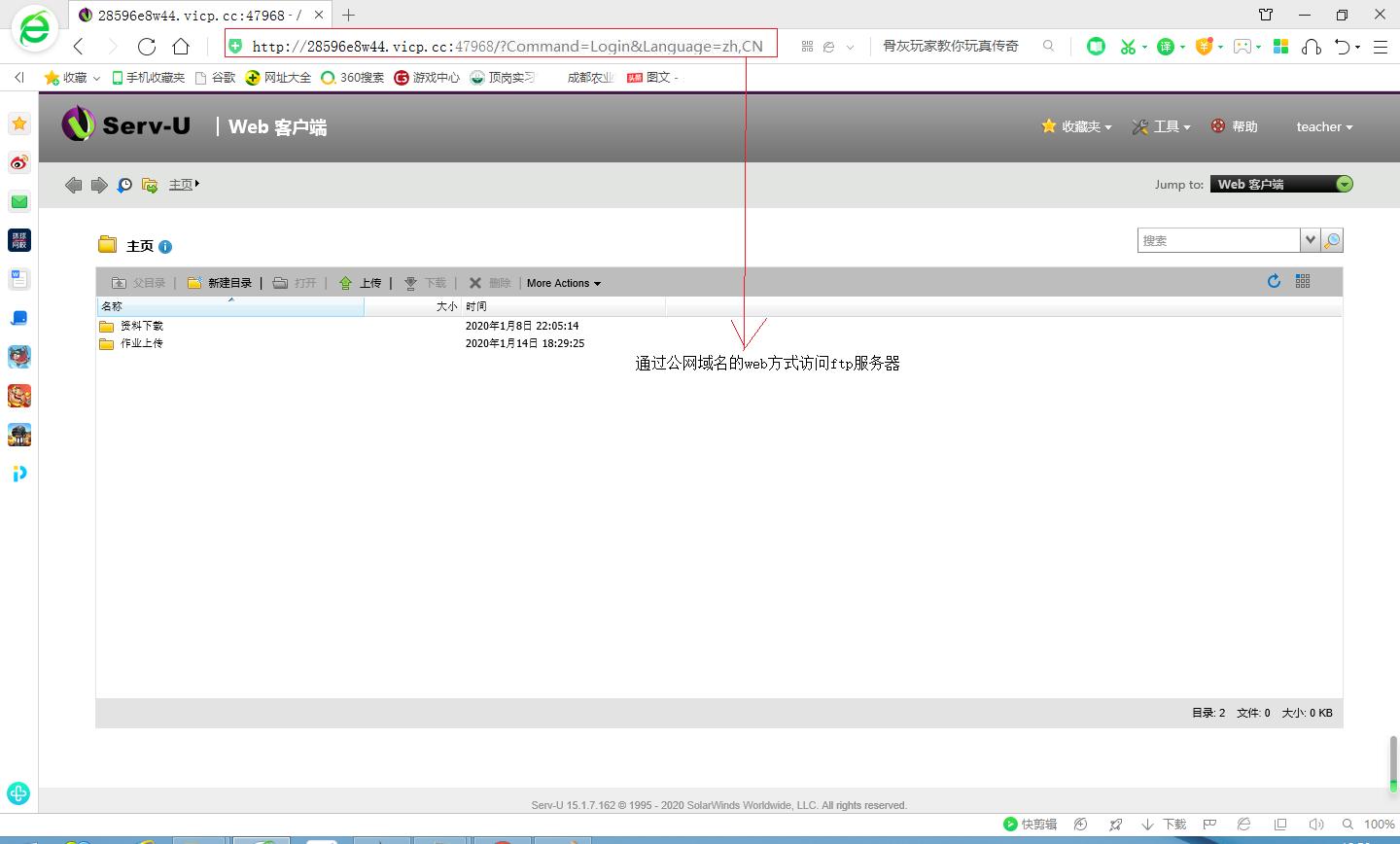Open the browser hamburger menu
This screenshot has height=844, width=1400.
(1380, 46)
